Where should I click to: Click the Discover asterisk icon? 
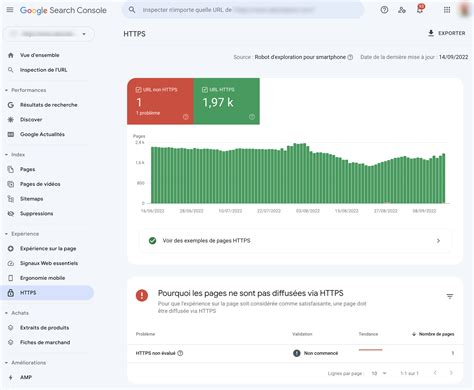[x=11, y=120]
